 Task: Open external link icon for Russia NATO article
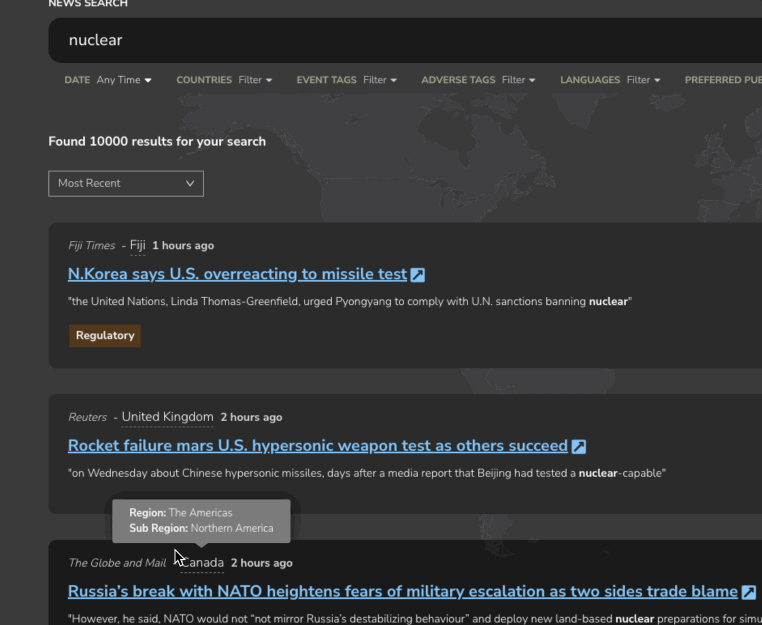click(x=748, y=593)
